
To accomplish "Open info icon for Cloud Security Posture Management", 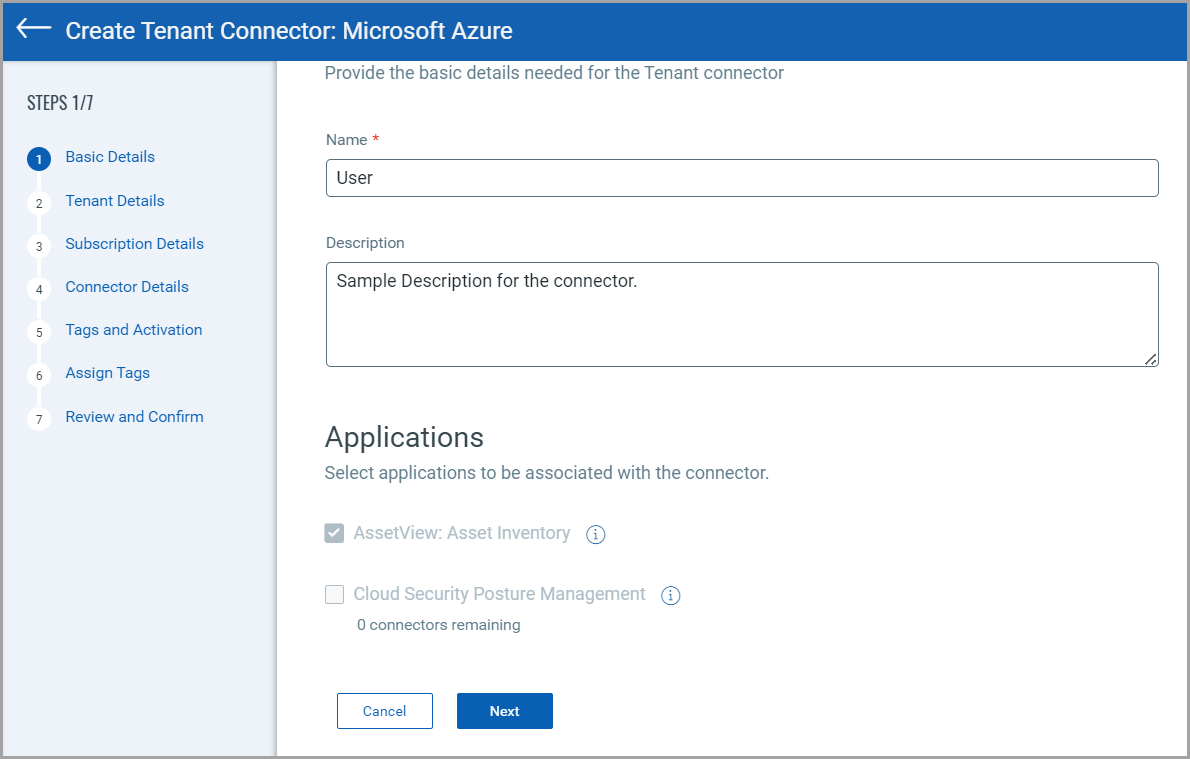I will tap(671, 596).
